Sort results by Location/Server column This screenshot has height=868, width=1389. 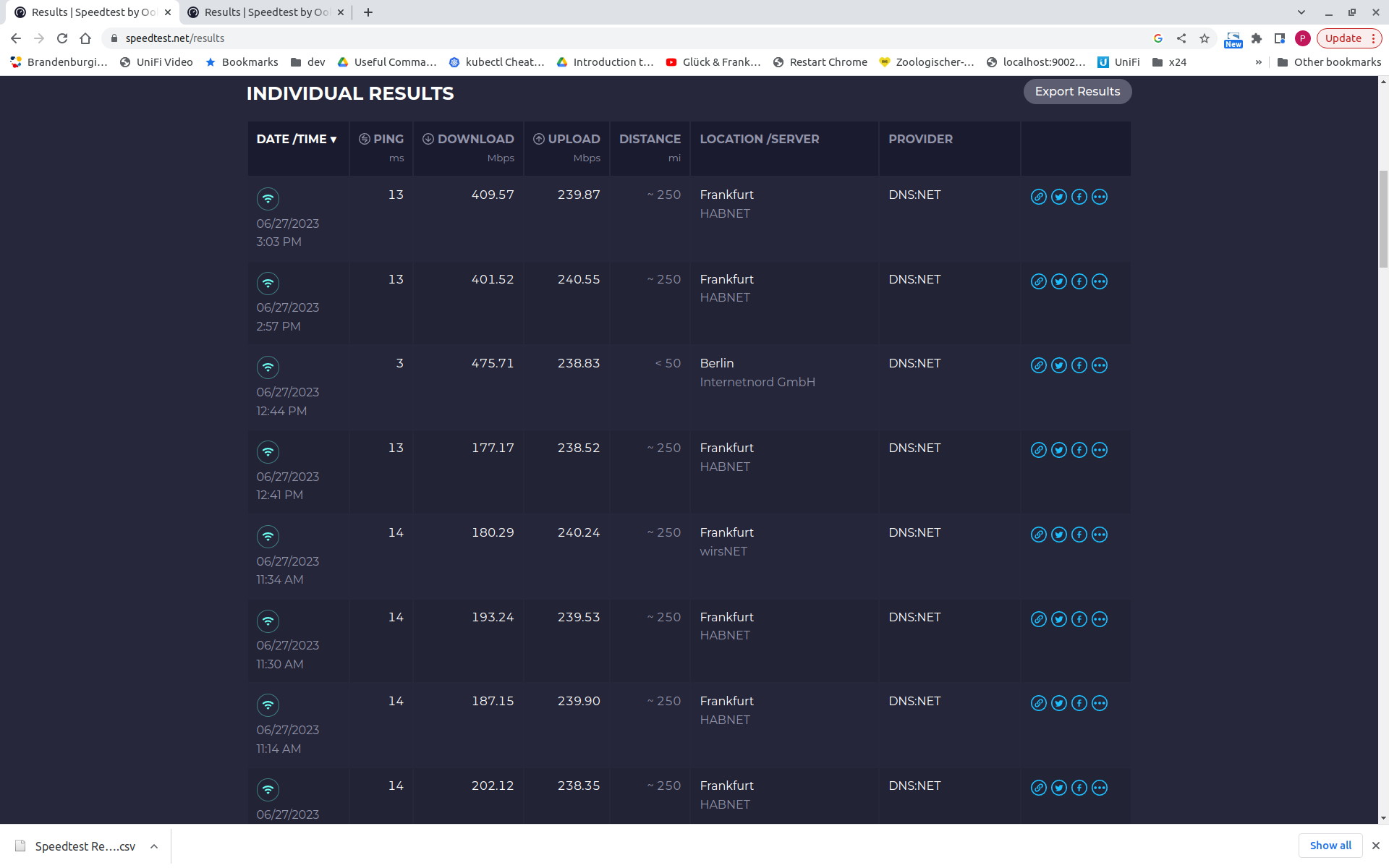pos(760,139)
